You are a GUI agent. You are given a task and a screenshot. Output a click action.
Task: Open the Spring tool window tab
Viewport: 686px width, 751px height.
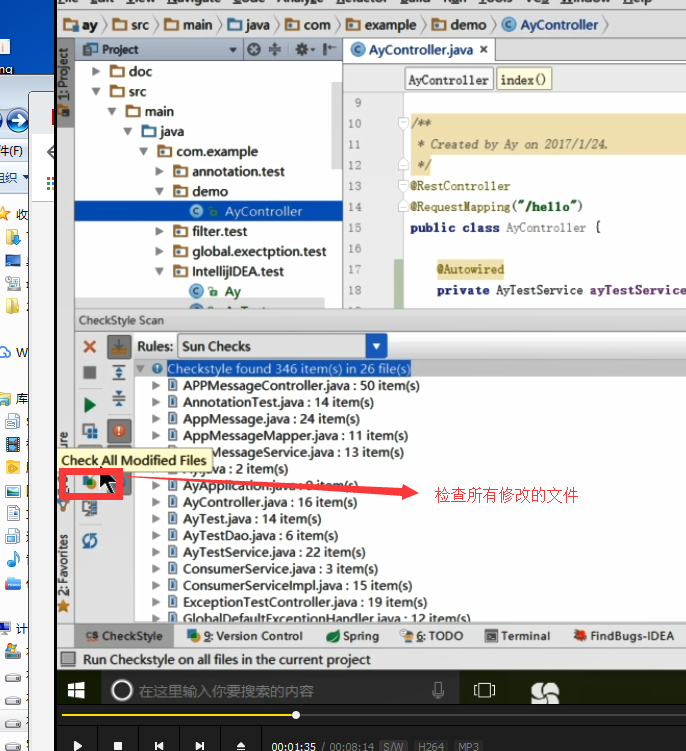[353, 636]
